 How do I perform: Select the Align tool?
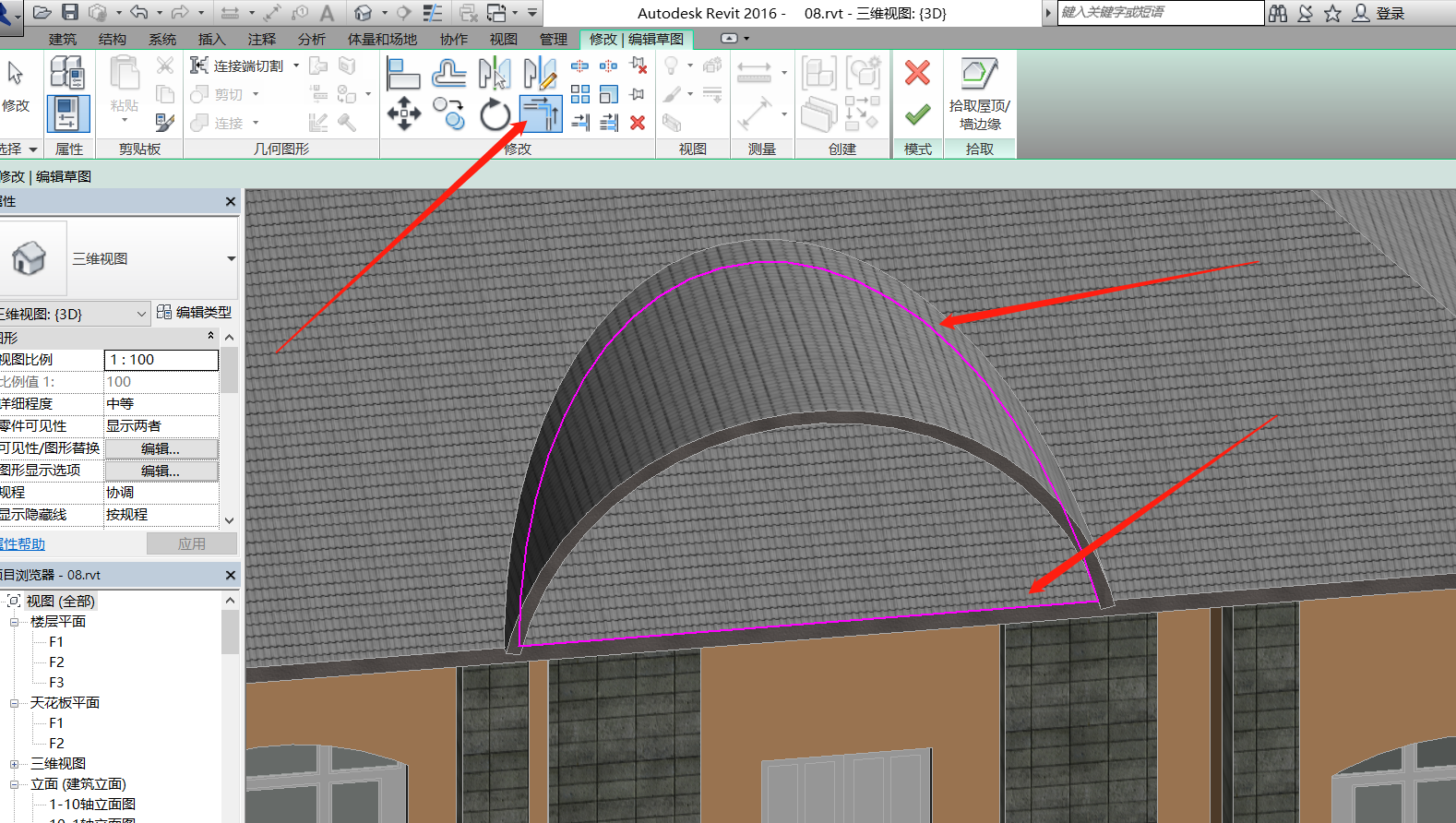click(403, 73)
